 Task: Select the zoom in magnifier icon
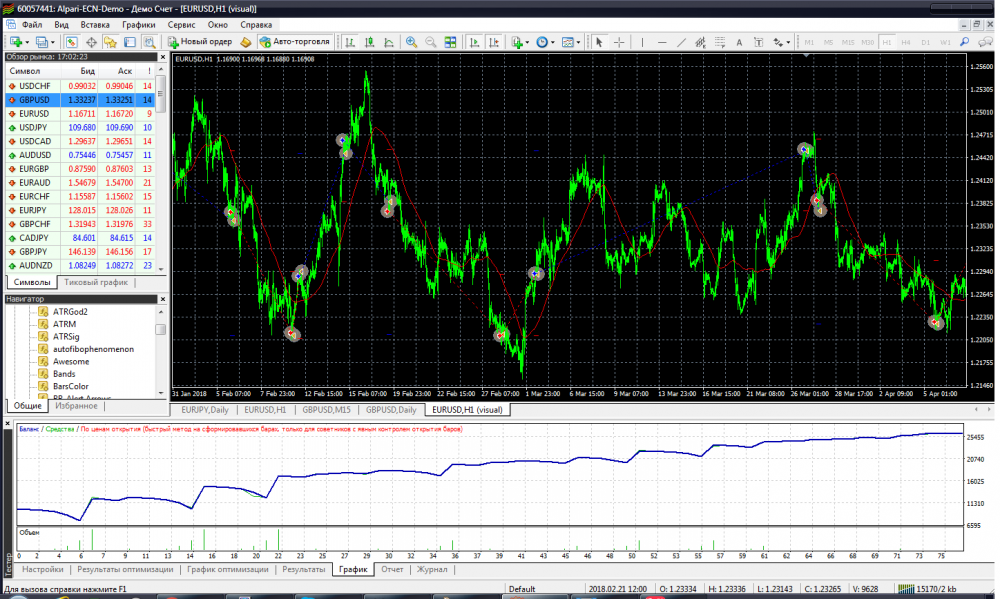pos(411,42)
